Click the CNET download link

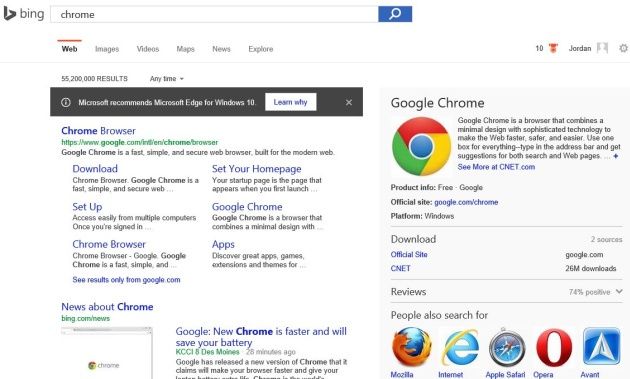401,268
